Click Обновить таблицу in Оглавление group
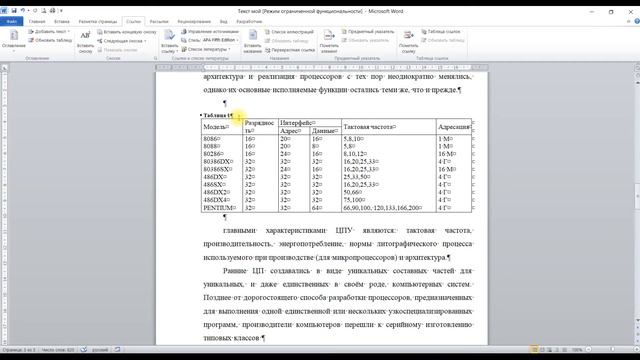 coord(50,40)
